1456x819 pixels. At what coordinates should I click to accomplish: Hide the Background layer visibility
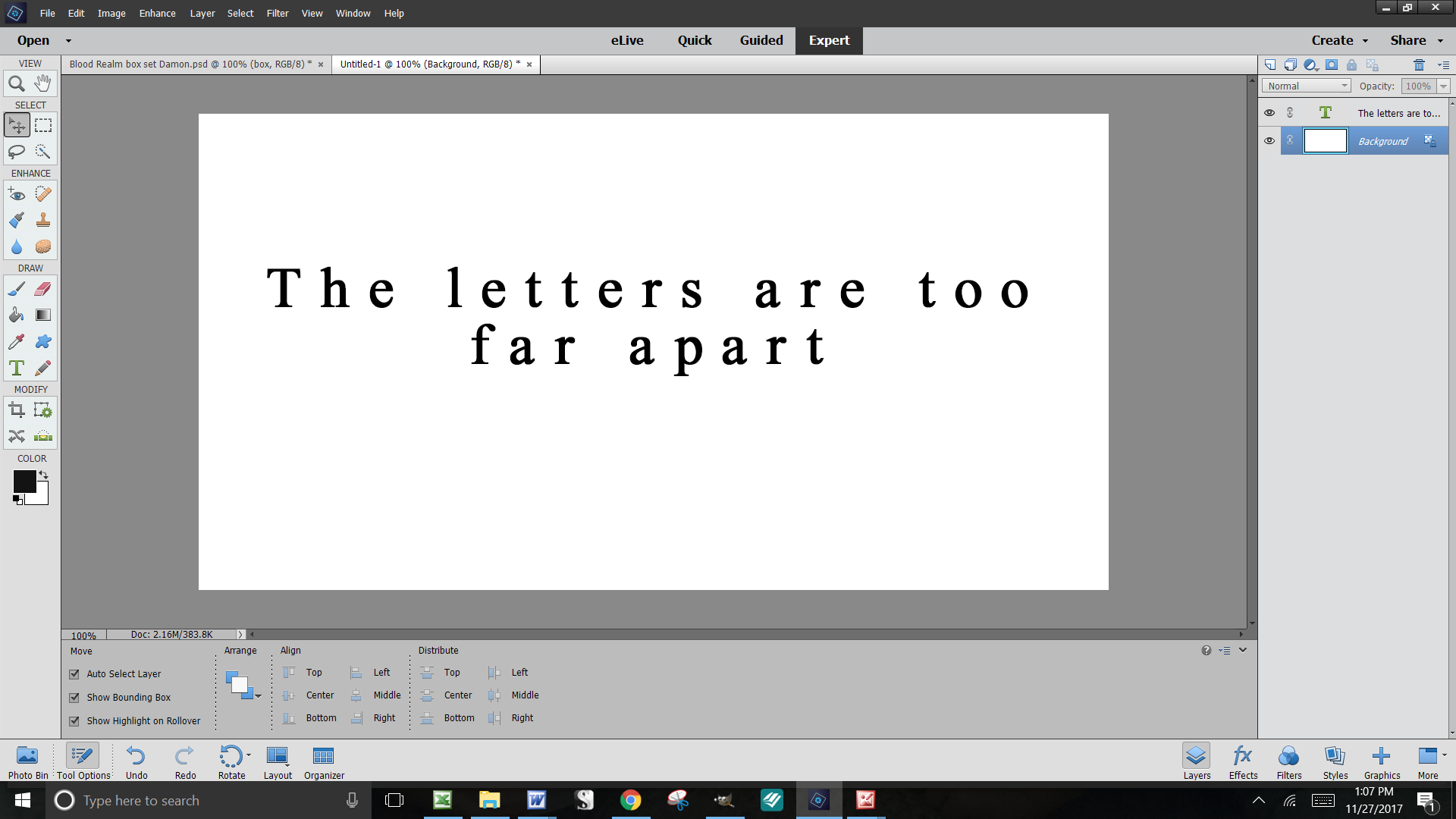tap(1269, 141)
